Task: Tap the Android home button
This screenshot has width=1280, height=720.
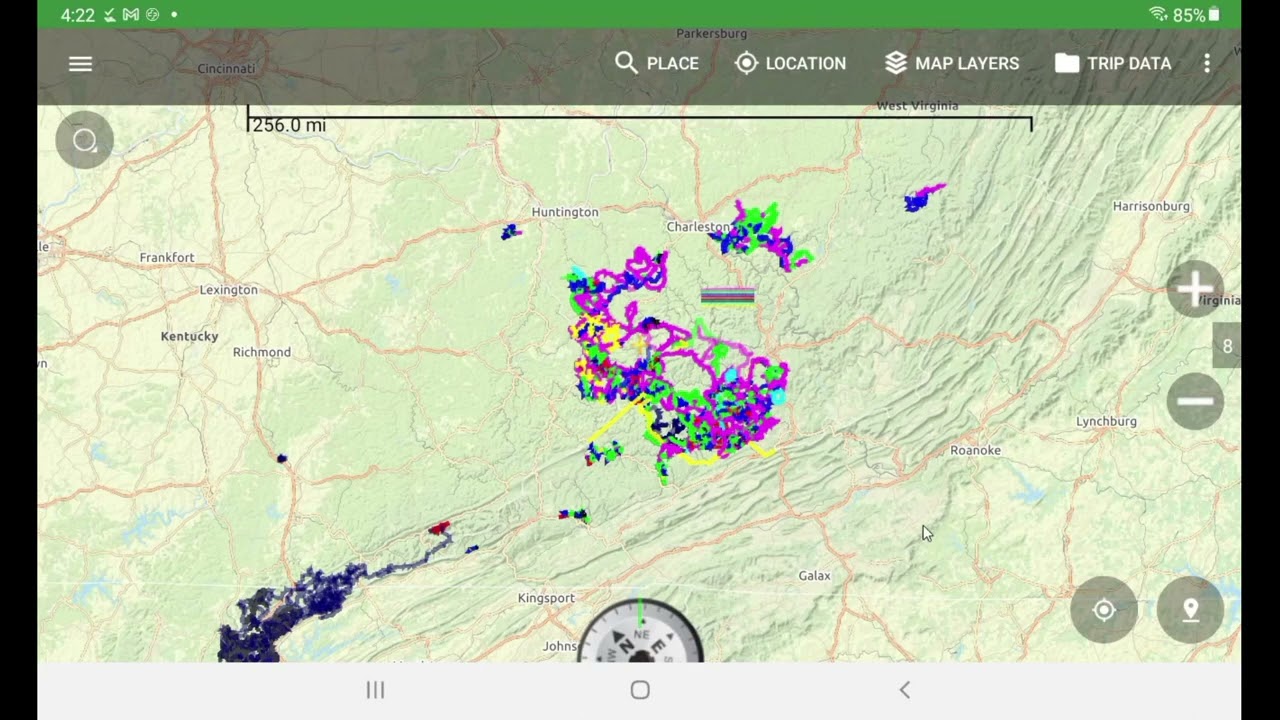Action: click(x=640, y=690)
